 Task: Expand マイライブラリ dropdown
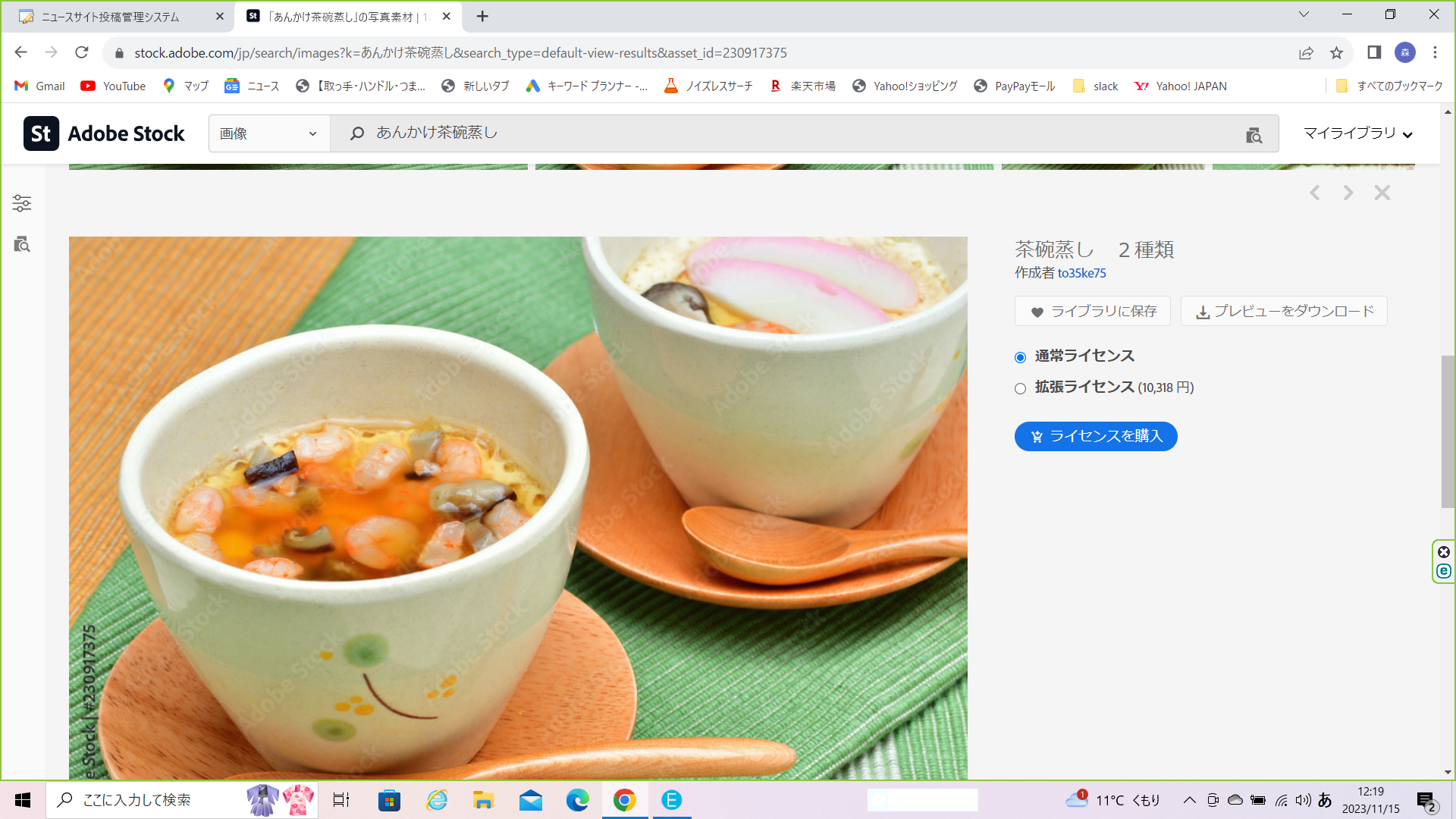coord(1358,133)
